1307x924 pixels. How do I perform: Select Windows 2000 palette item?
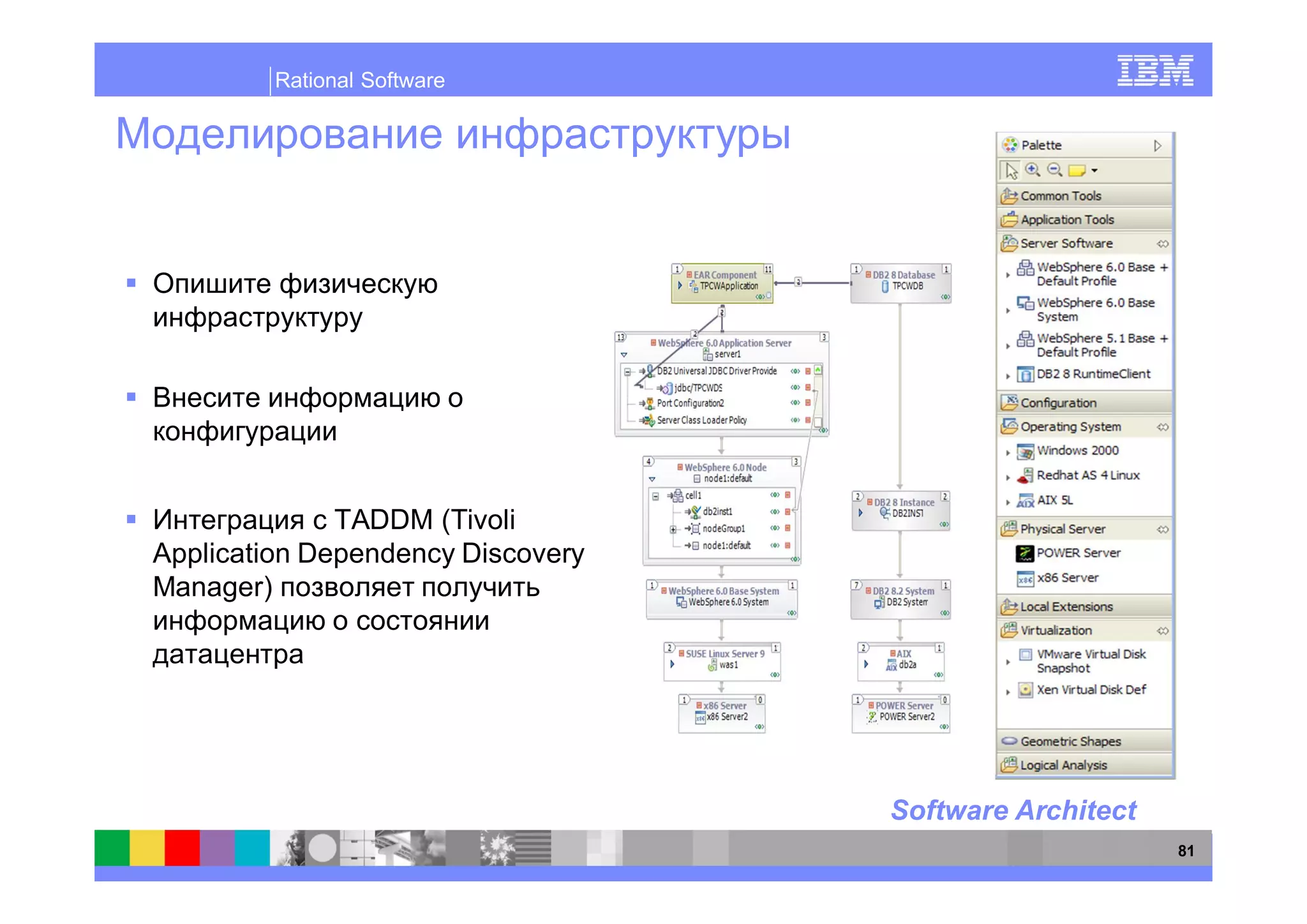[x=1067, y=451]
